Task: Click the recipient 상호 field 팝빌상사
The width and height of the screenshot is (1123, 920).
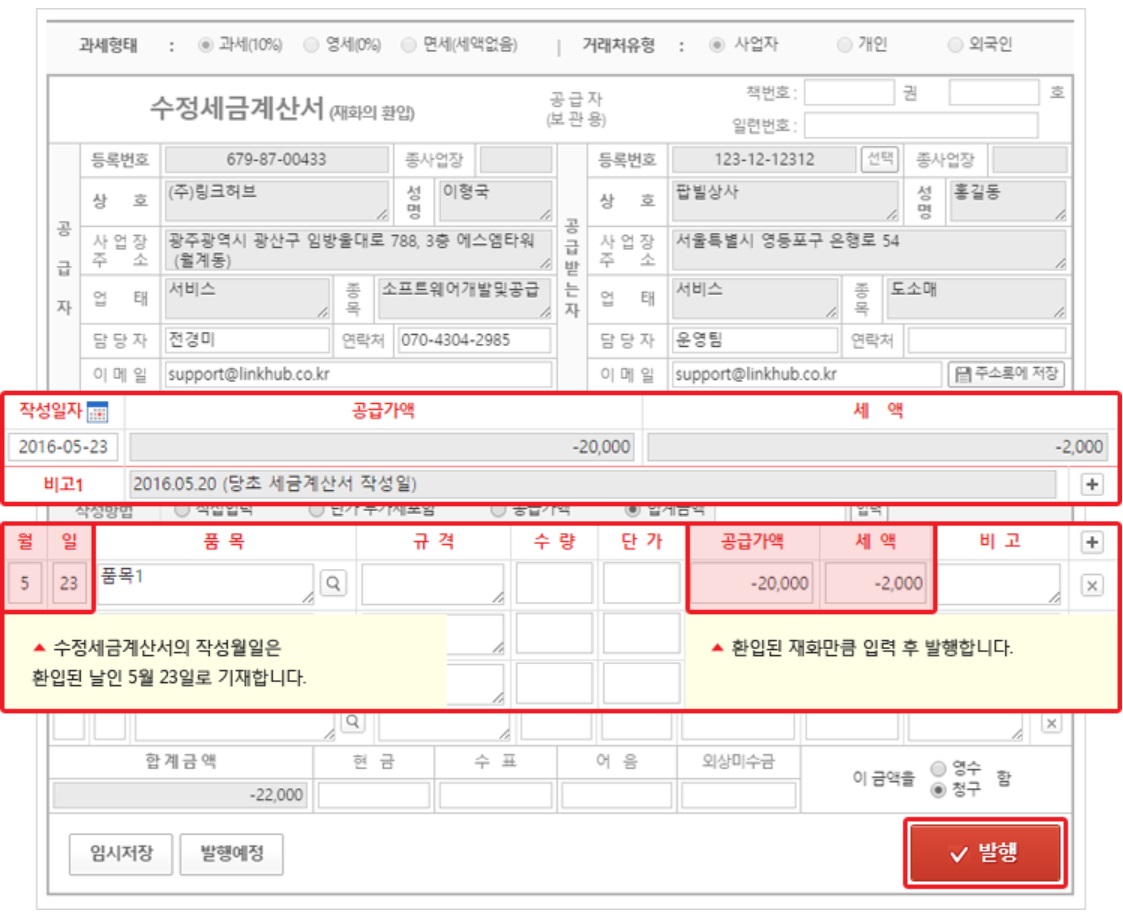Action: pos(786,200)
